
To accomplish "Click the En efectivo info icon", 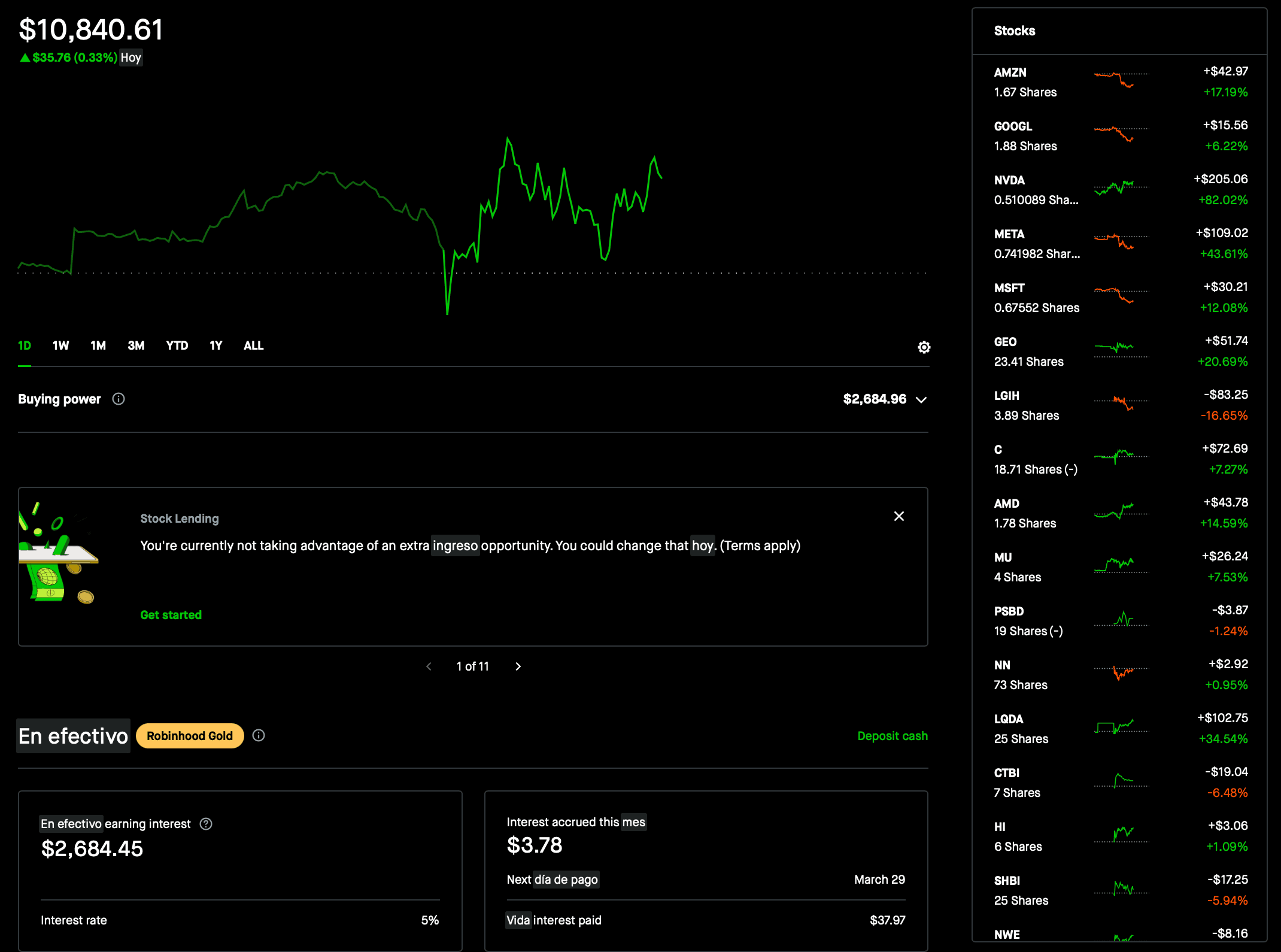I will pos(259,735).
